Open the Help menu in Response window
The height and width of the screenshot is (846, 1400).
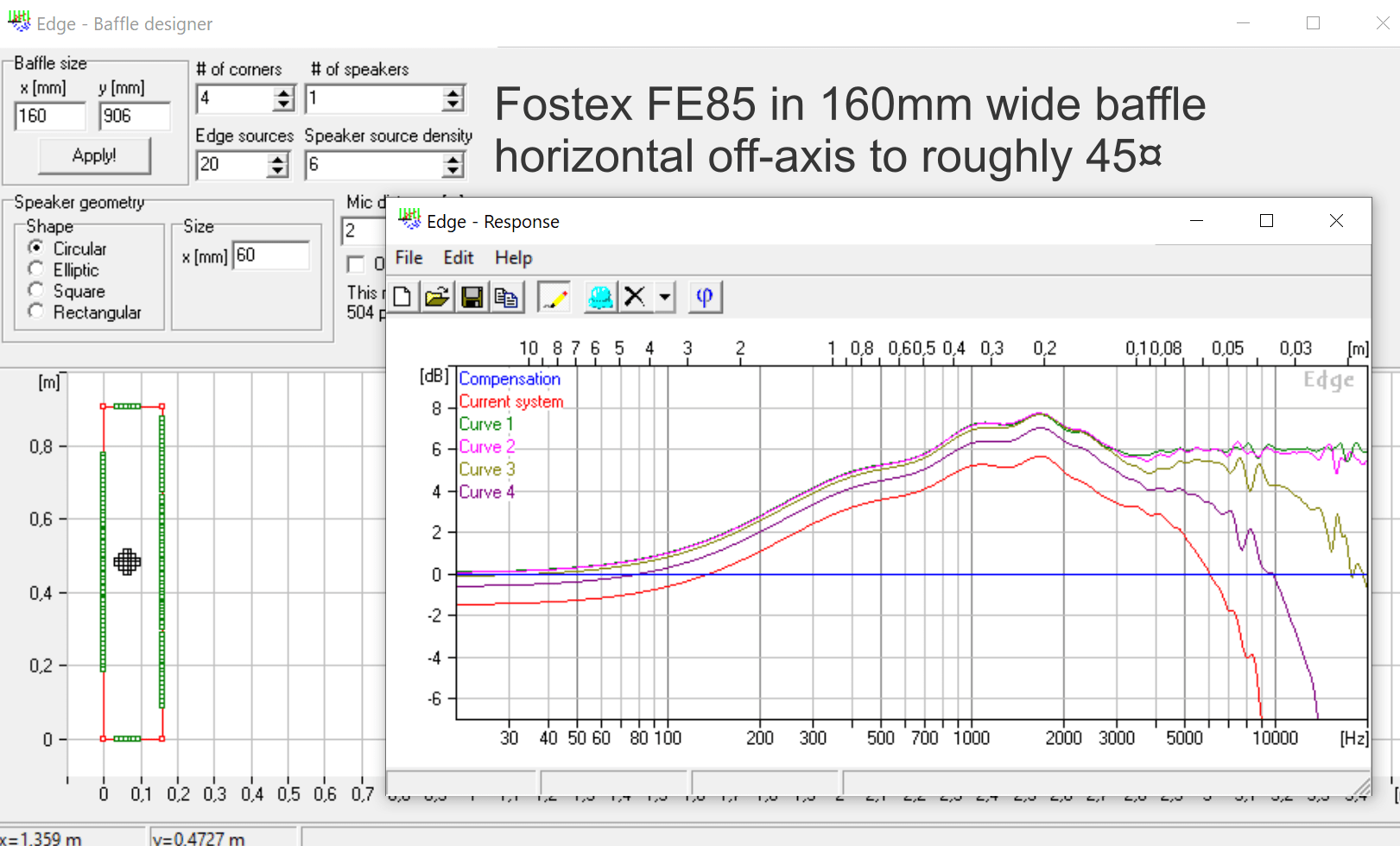513,257
